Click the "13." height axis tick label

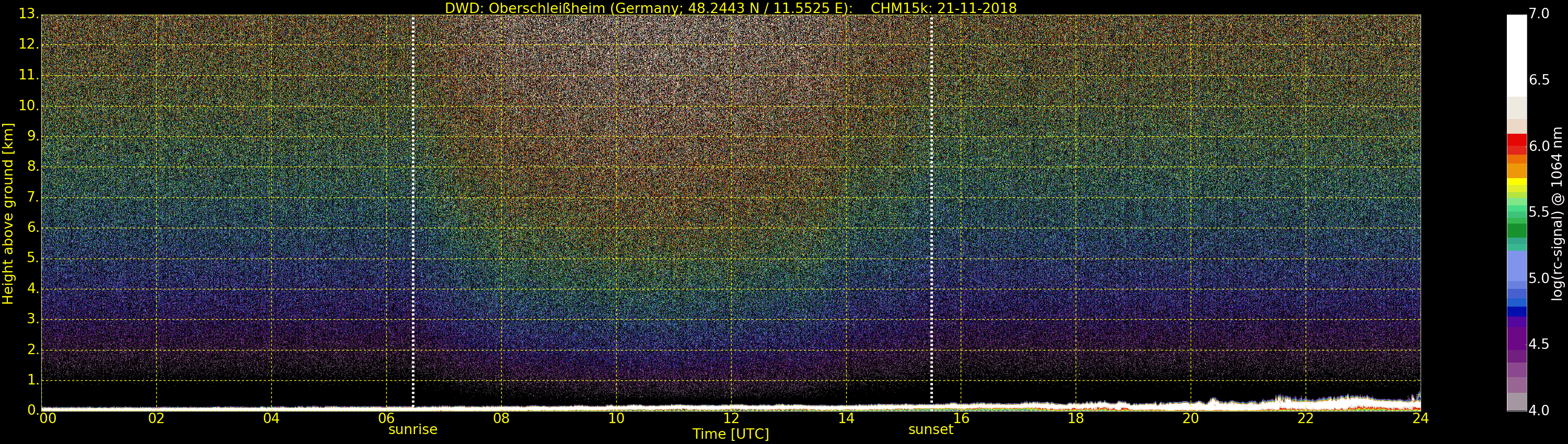coord(28,14)
